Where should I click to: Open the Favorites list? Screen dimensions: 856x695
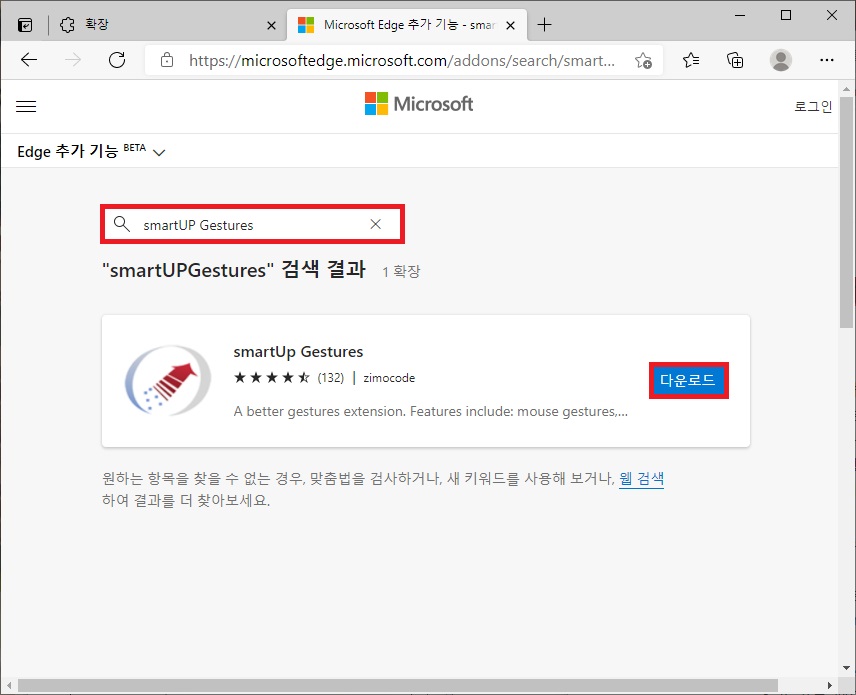click(x=691, y=60)
